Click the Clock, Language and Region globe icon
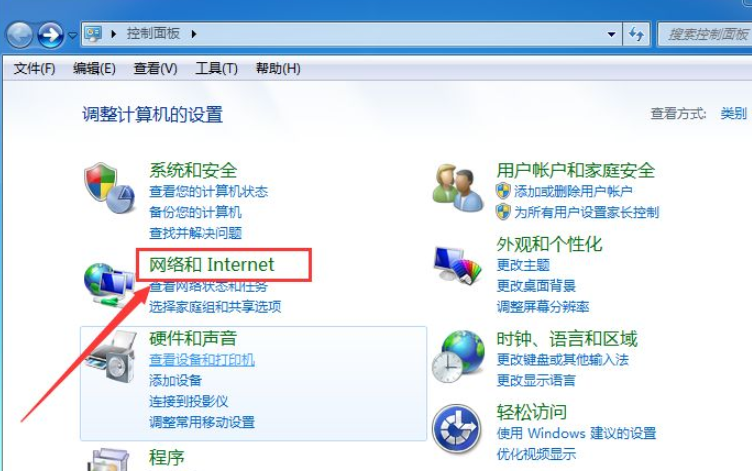The height and width of the screenshot is (473, 752). 458,356
